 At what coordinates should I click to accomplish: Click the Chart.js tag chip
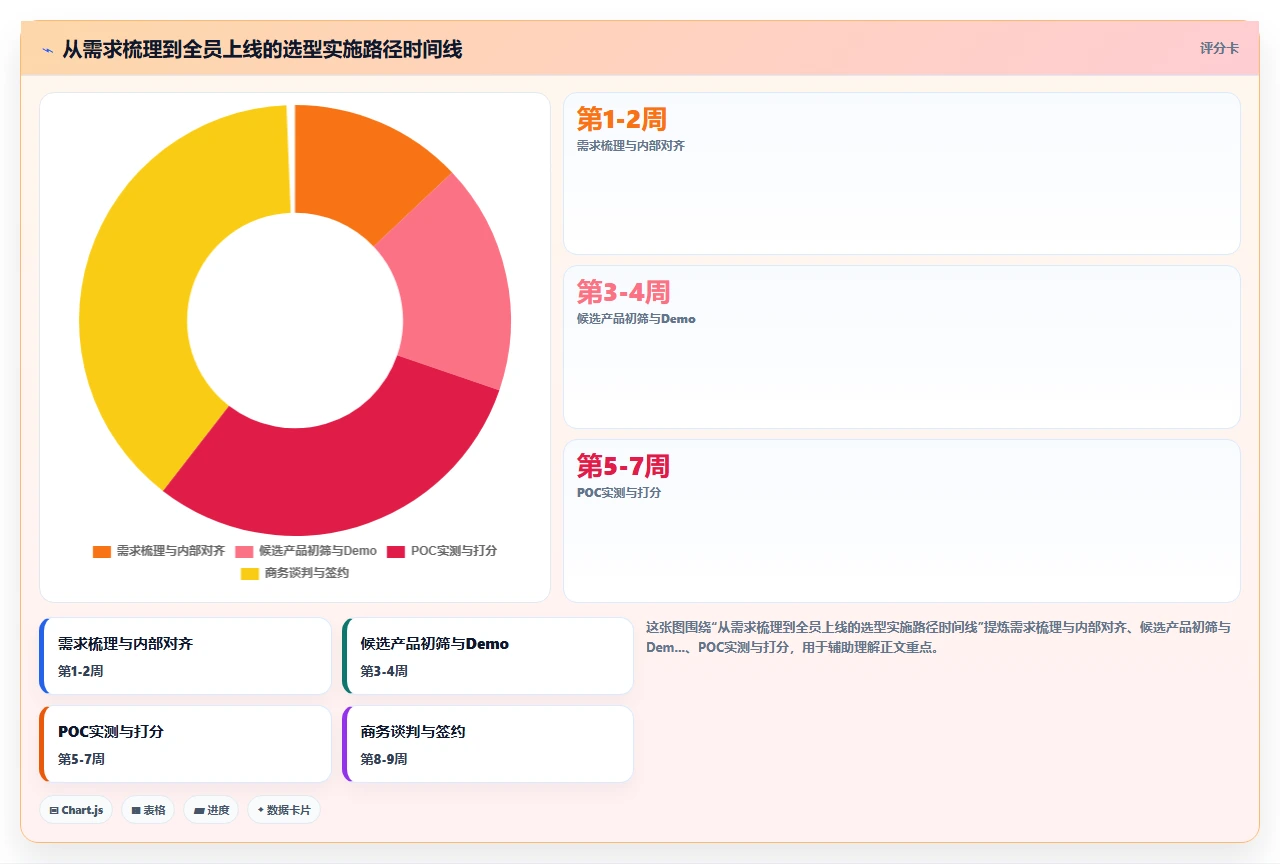point(76,810)
